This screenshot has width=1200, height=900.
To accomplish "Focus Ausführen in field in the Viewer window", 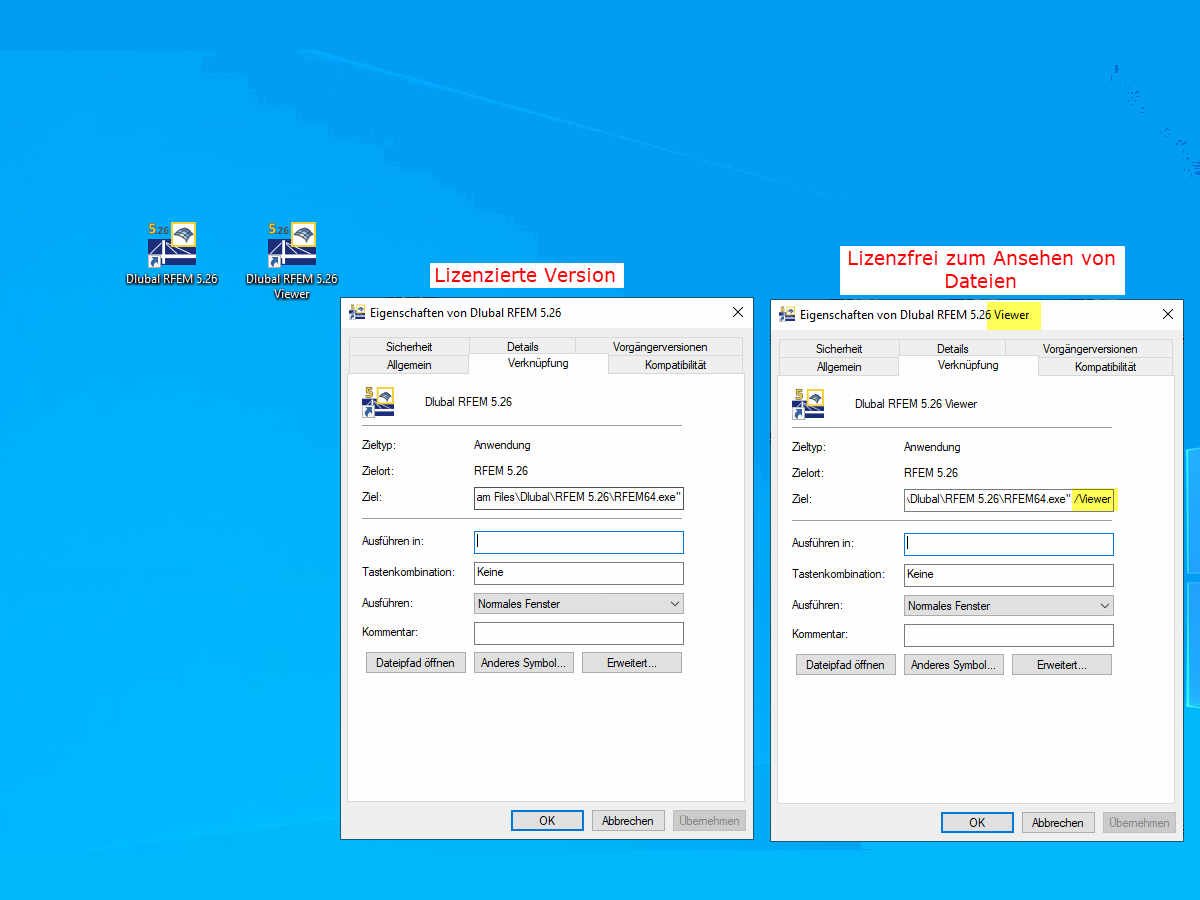I will click(1009, 544).
